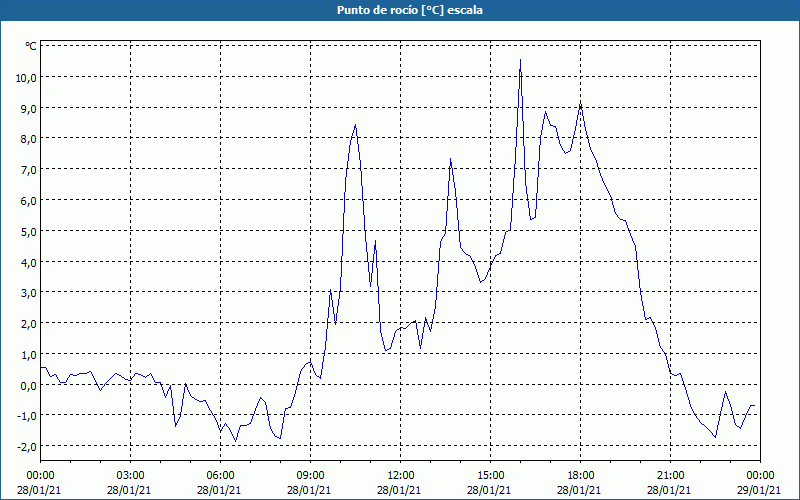Click the 9,0 y-axis value
This screenshot has width=800, height=500.
point(29,108)
